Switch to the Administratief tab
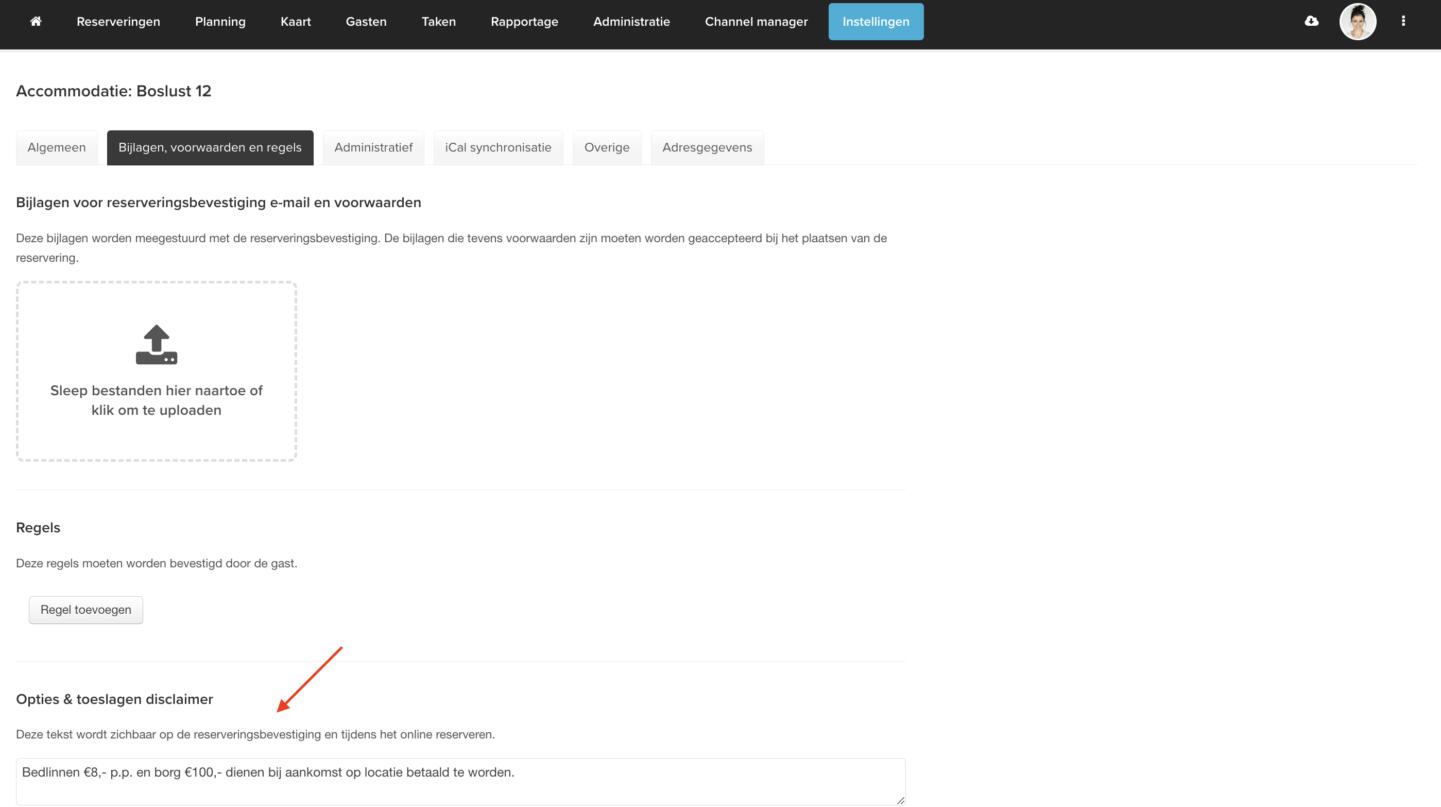 pos(373,147)
